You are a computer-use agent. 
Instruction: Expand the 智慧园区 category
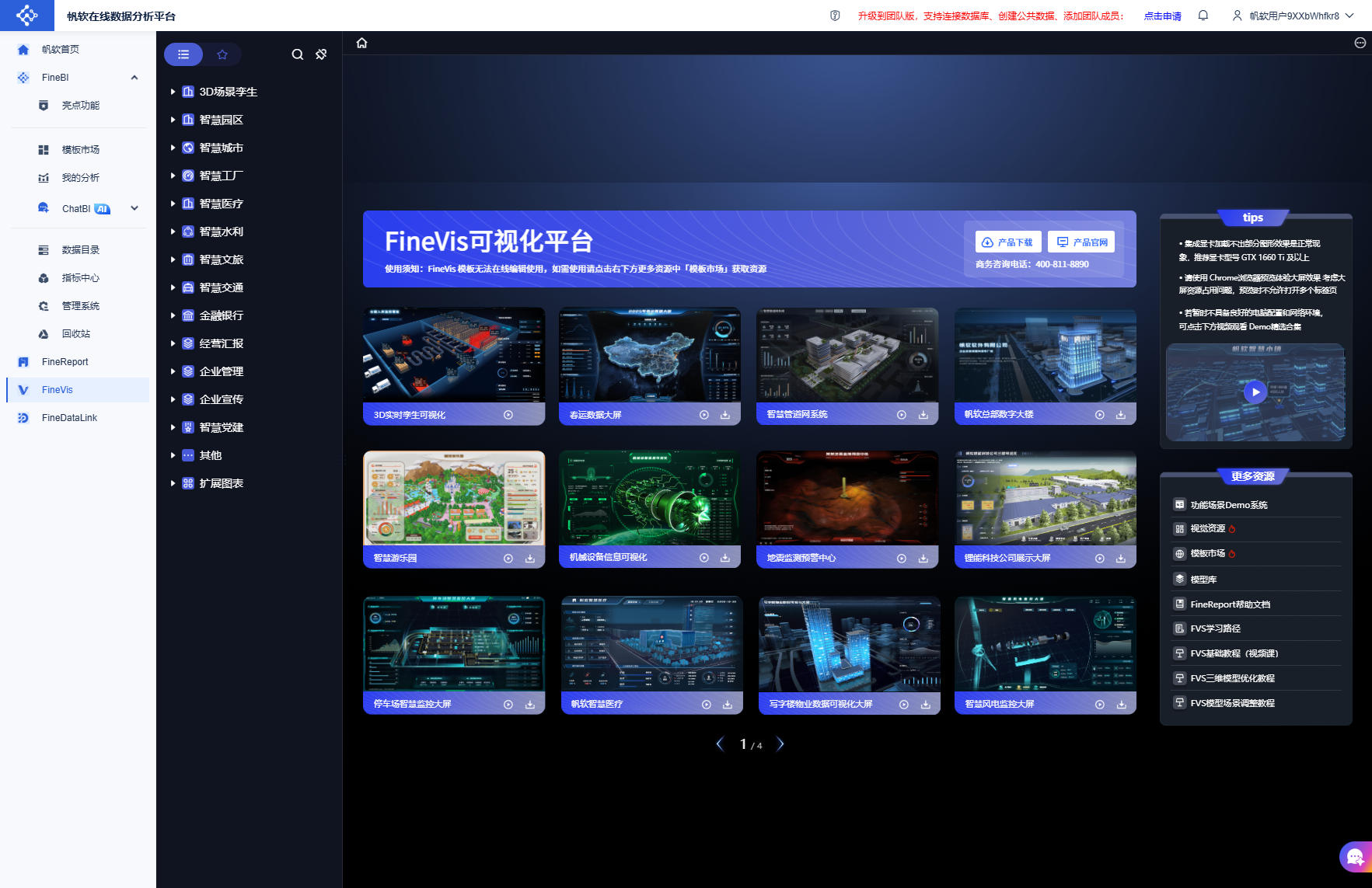click(x=173, y=120)
